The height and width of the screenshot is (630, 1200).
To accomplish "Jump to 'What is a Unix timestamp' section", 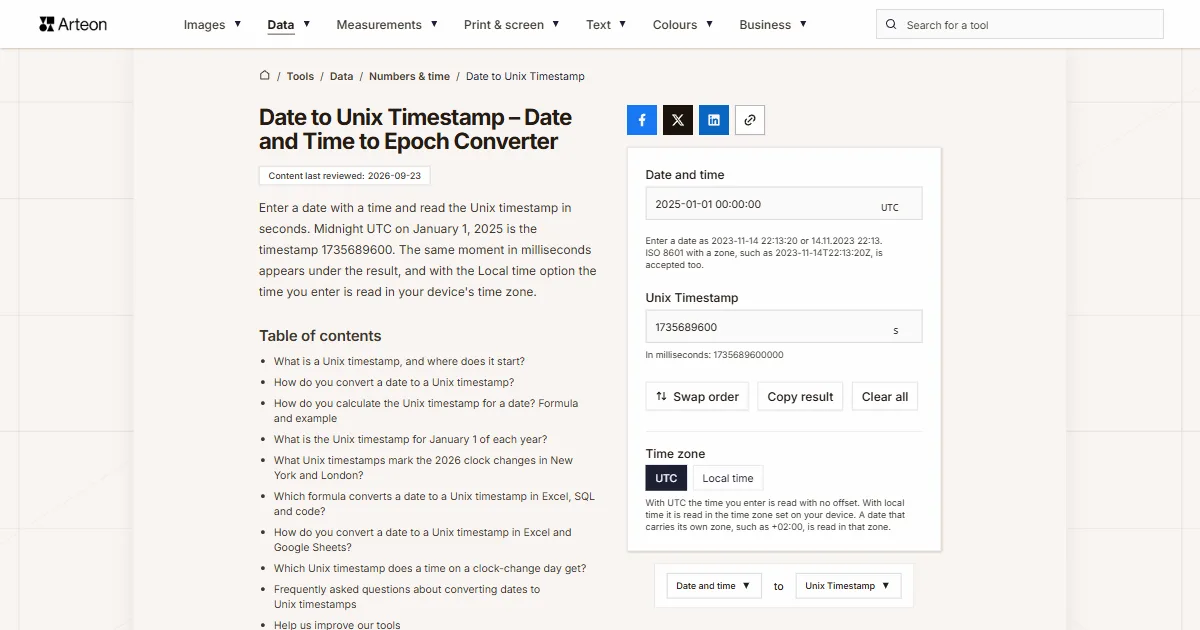I will click(x=399, y=361).
